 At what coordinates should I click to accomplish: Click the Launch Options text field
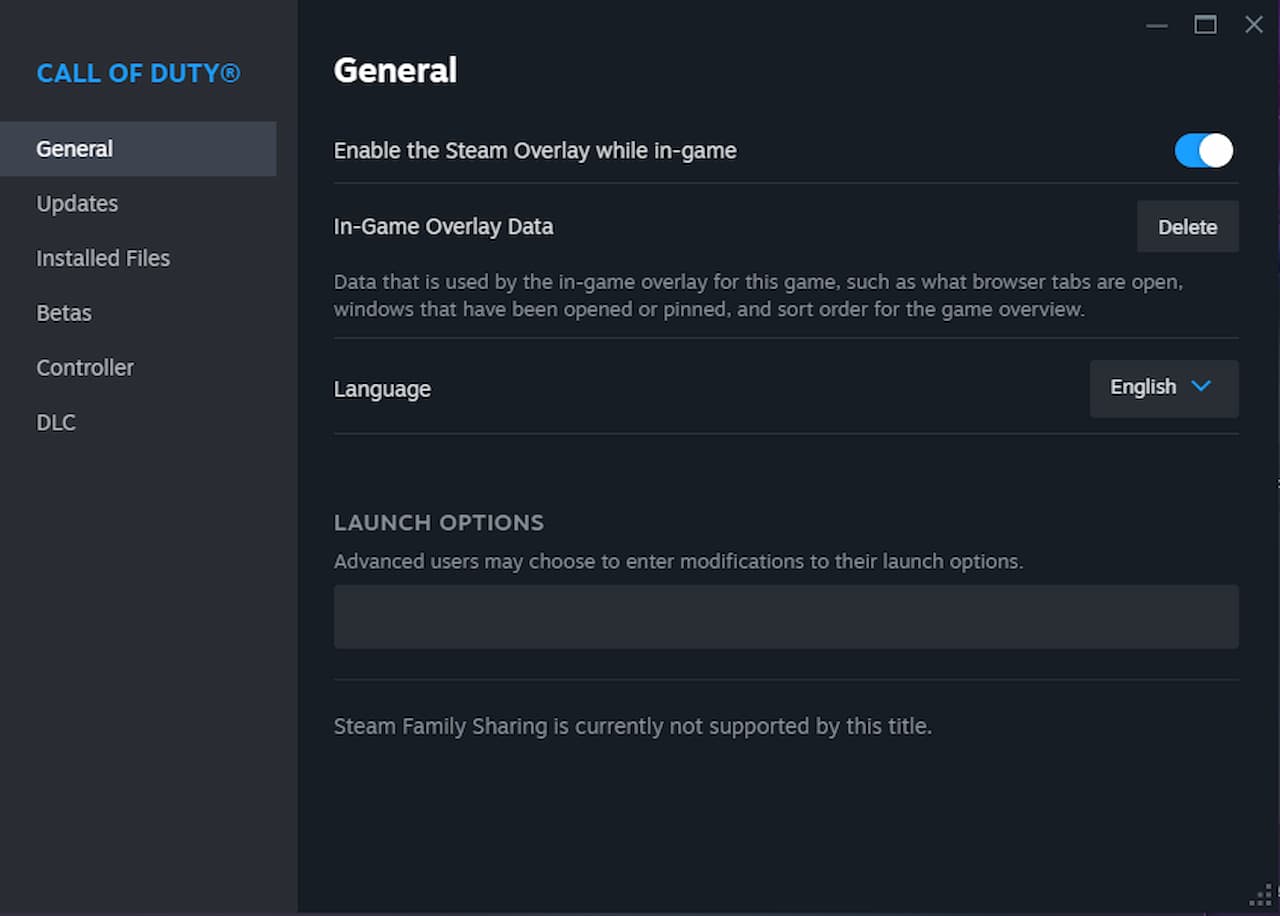tap(786, 617)
